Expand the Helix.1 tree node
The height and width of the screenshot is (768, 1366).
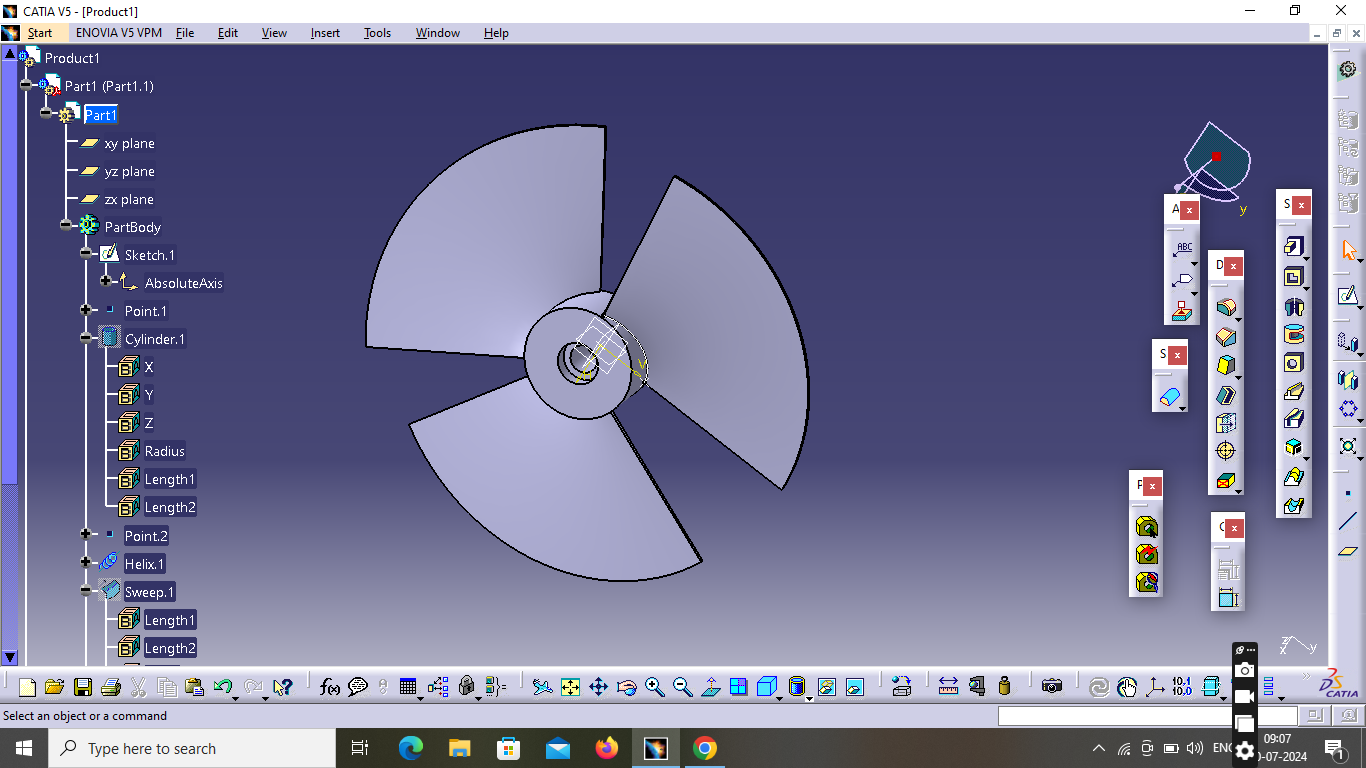pyautogui.click(x=86, y=563)
